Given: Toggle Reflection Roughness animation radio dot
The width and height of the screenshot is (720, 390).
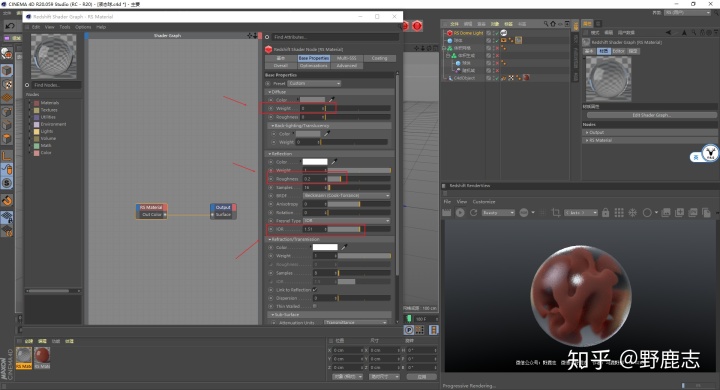Looking at the screenshot, I should coord(271,179).
